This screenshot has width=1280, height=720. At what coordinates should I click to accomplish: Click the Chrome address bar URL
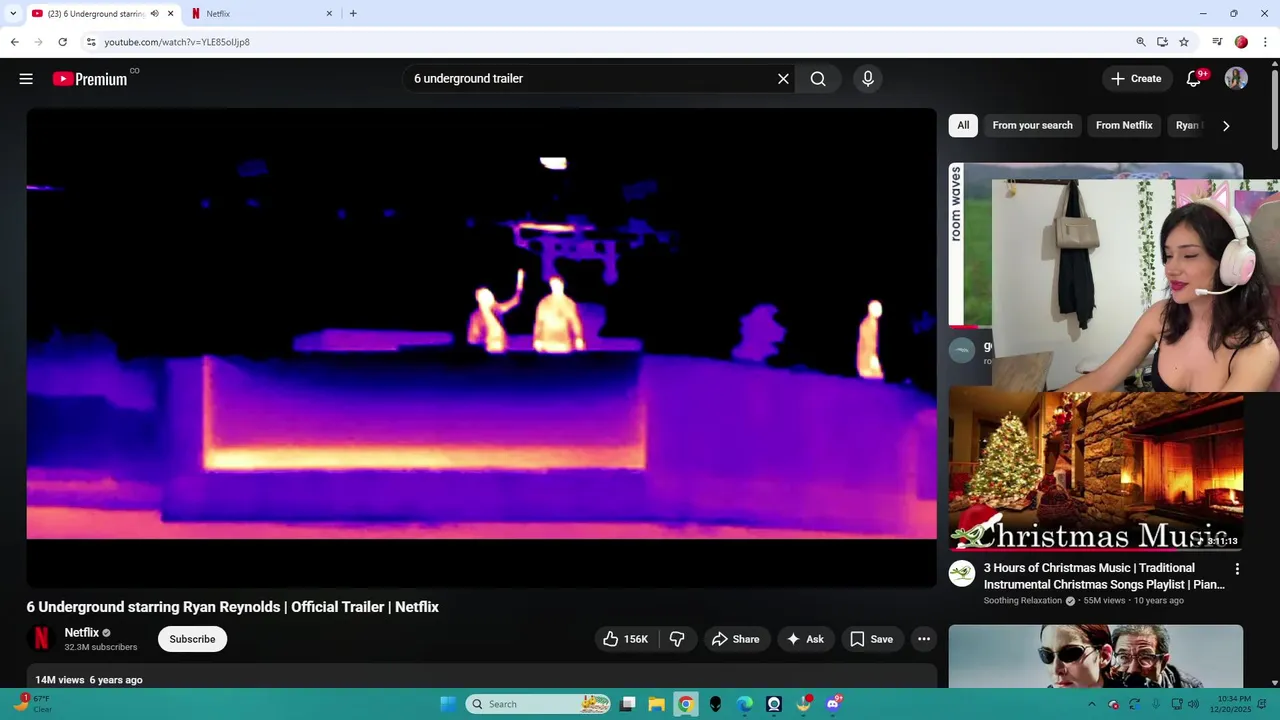point(177,42)
